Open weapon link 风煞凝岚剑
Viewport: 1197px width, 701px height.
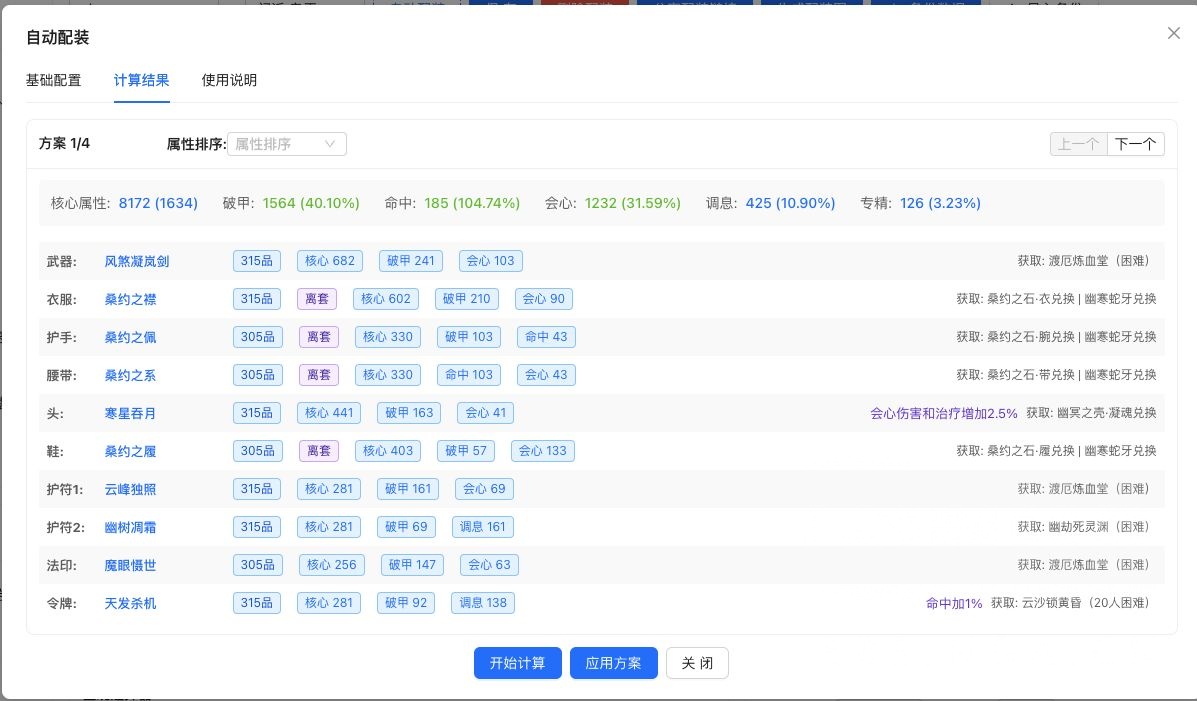[x=137, y=262]
